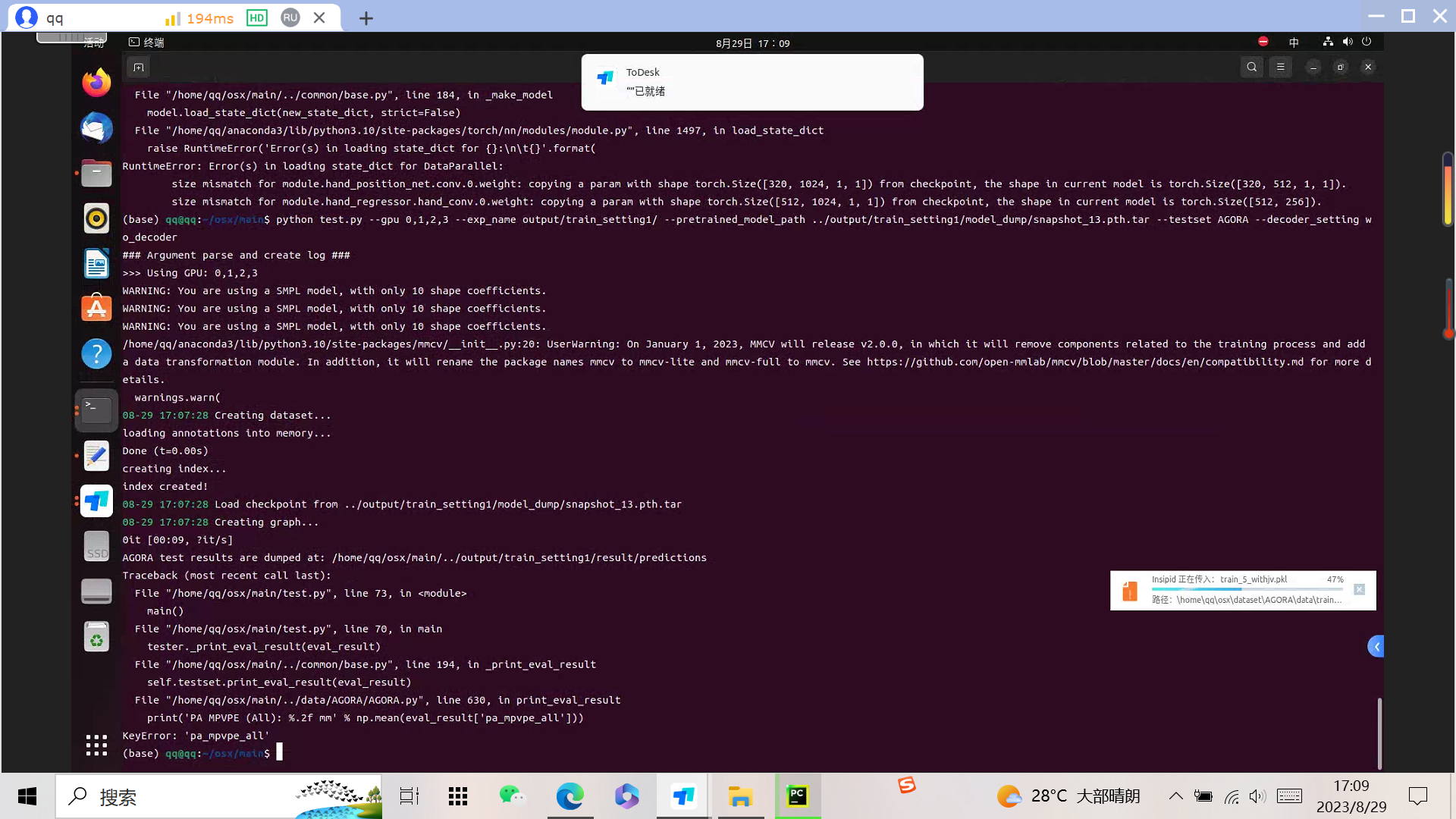The width and height of the screenshot is (1456, 819).
Task: Open PyCharm from the Windows taskbar
Action: 798,796
